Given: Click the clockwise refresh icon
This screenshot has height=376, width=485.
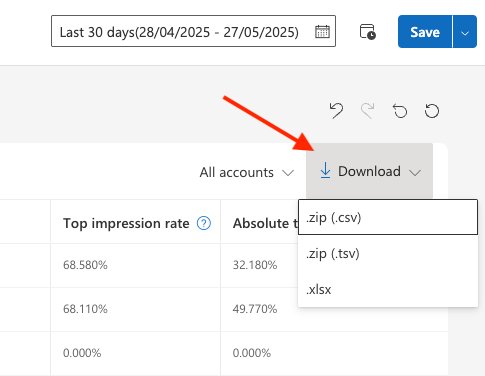Looking at the screenshot, I should (x=432, y=111).
